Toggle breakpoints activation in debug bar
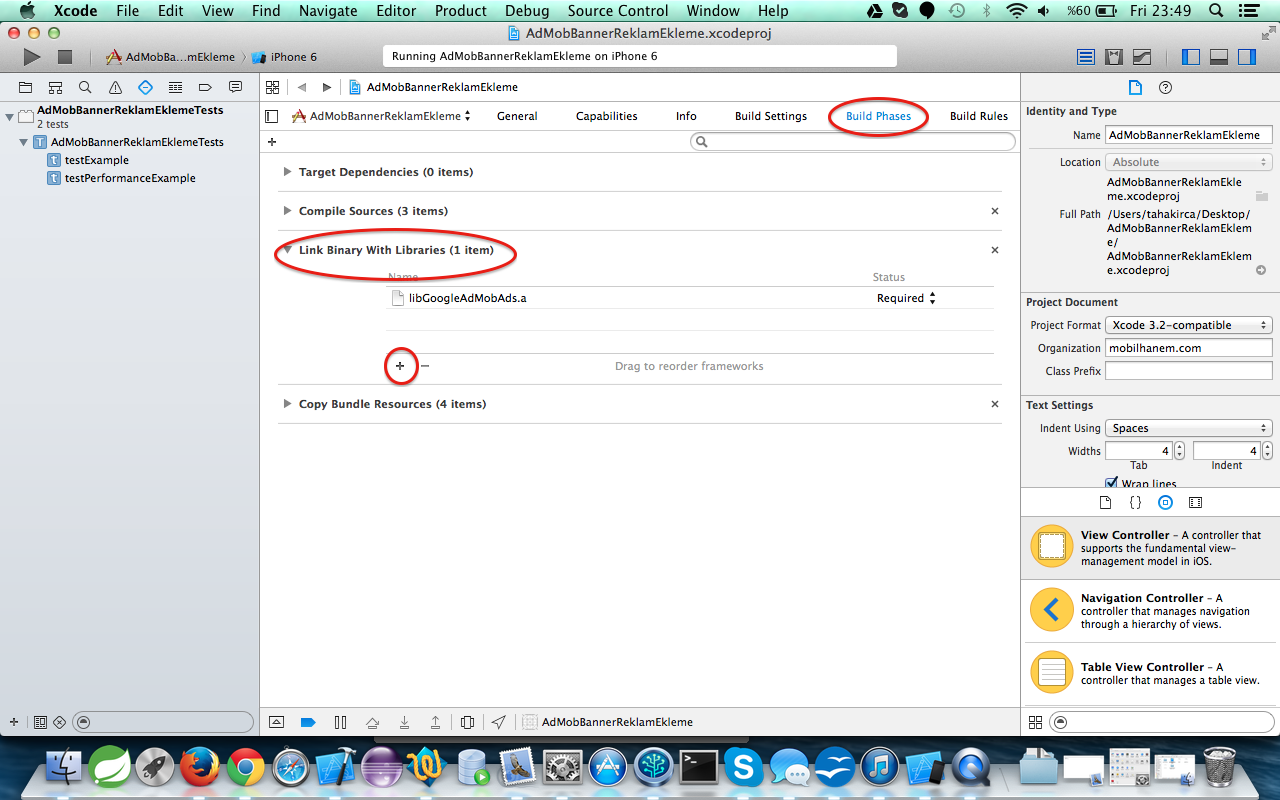1280x800 pixels. 308,722
